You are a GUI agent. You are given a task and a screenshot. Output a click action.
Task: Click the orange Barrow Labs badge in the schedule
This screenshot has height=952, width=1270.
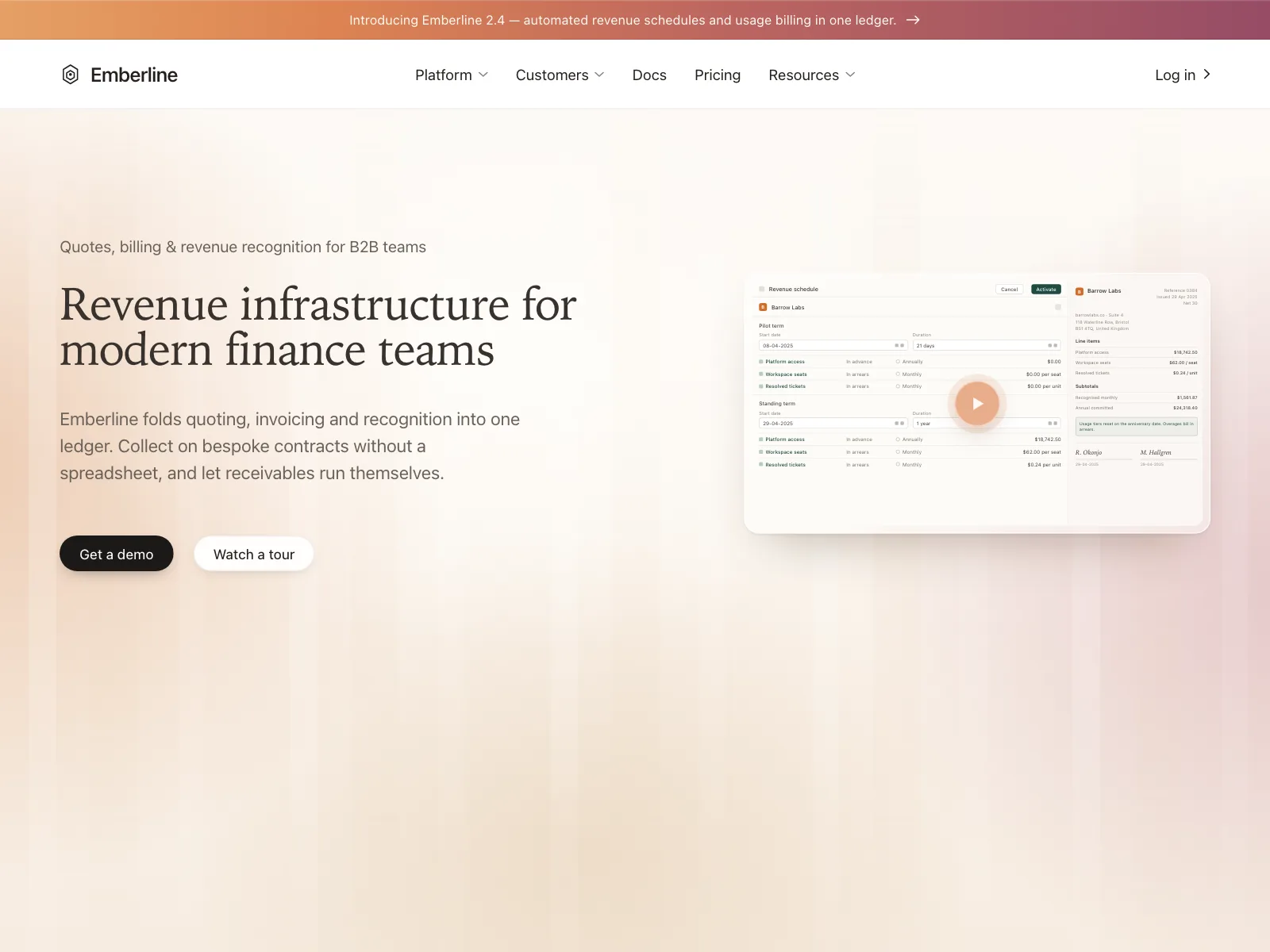(763, 307)
